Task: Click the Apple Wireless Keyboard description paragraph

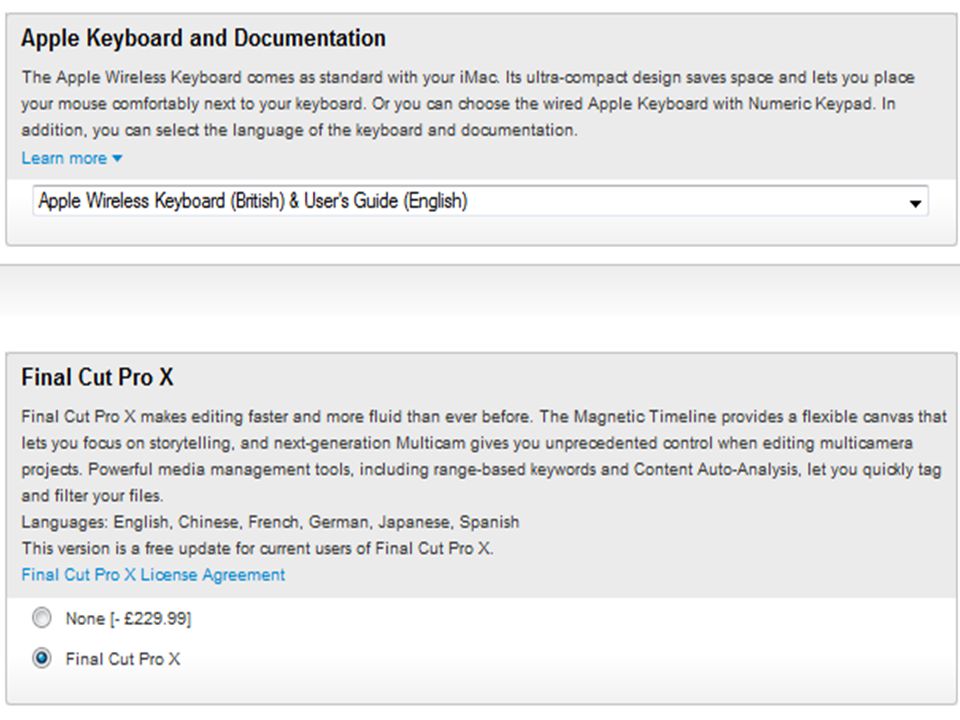Action: (468, 104)
